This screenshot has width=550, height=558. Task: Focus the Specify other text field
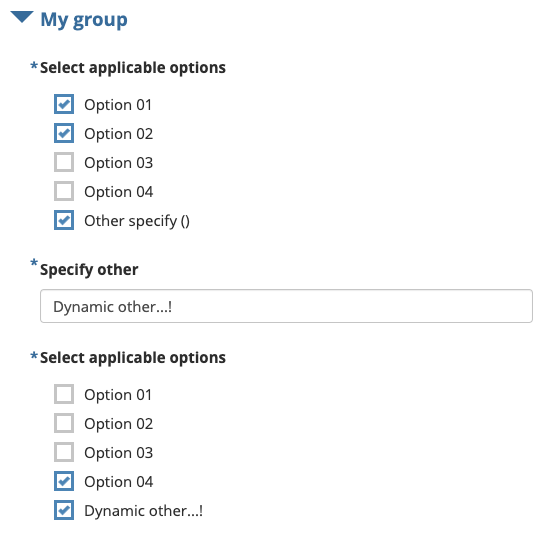pyautogui.click(x=286, y=306)
